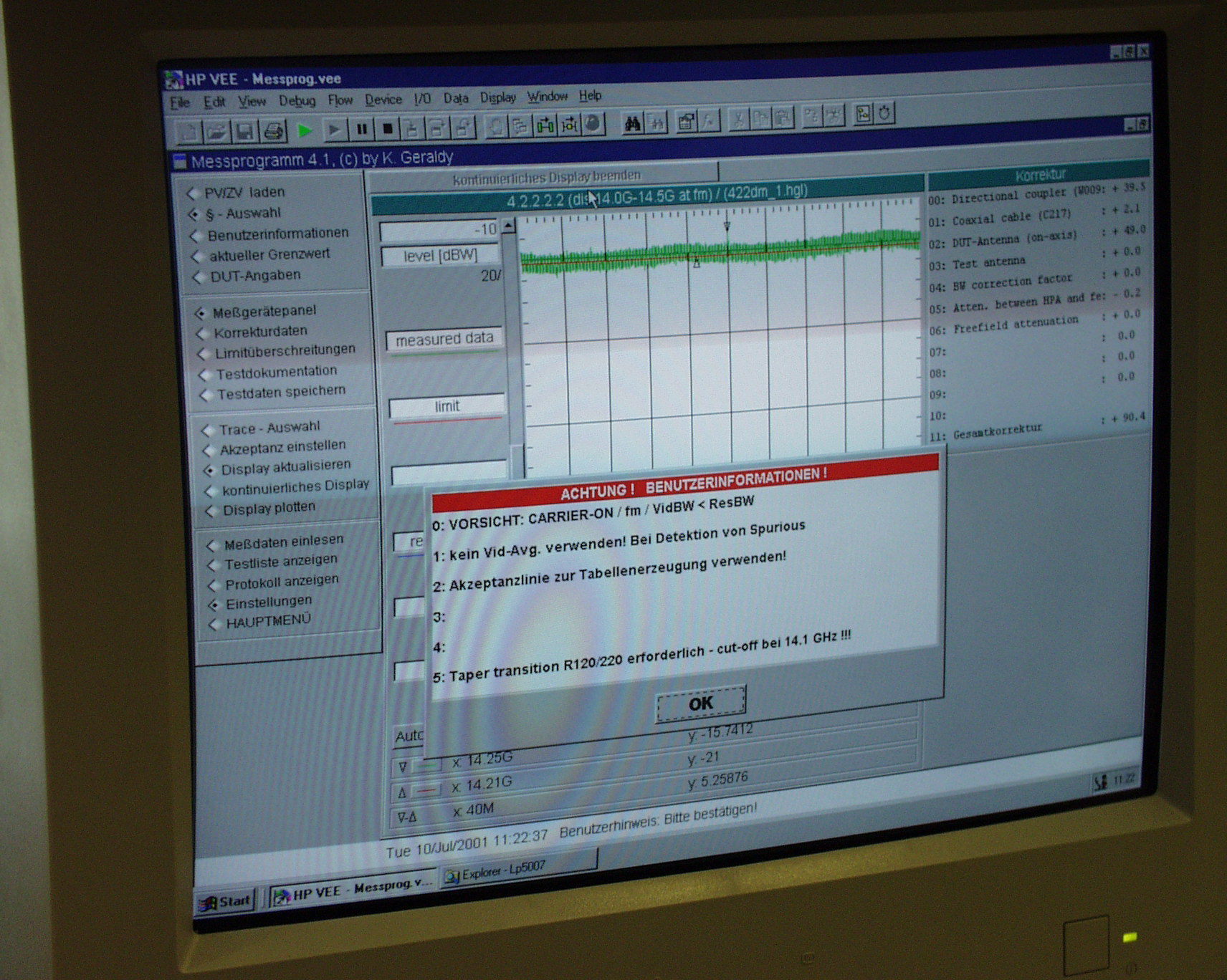Image resolution: width=1227 pixels, height=980 pixels.
Task: Click the Open folder toolbar icon
Action: [216, 132]
